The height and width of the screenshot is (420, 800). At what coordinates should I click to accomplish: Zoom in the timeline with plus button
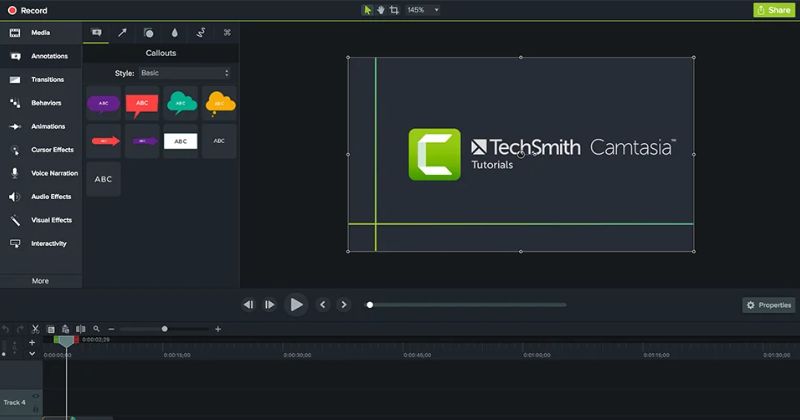tap(218, 329)
